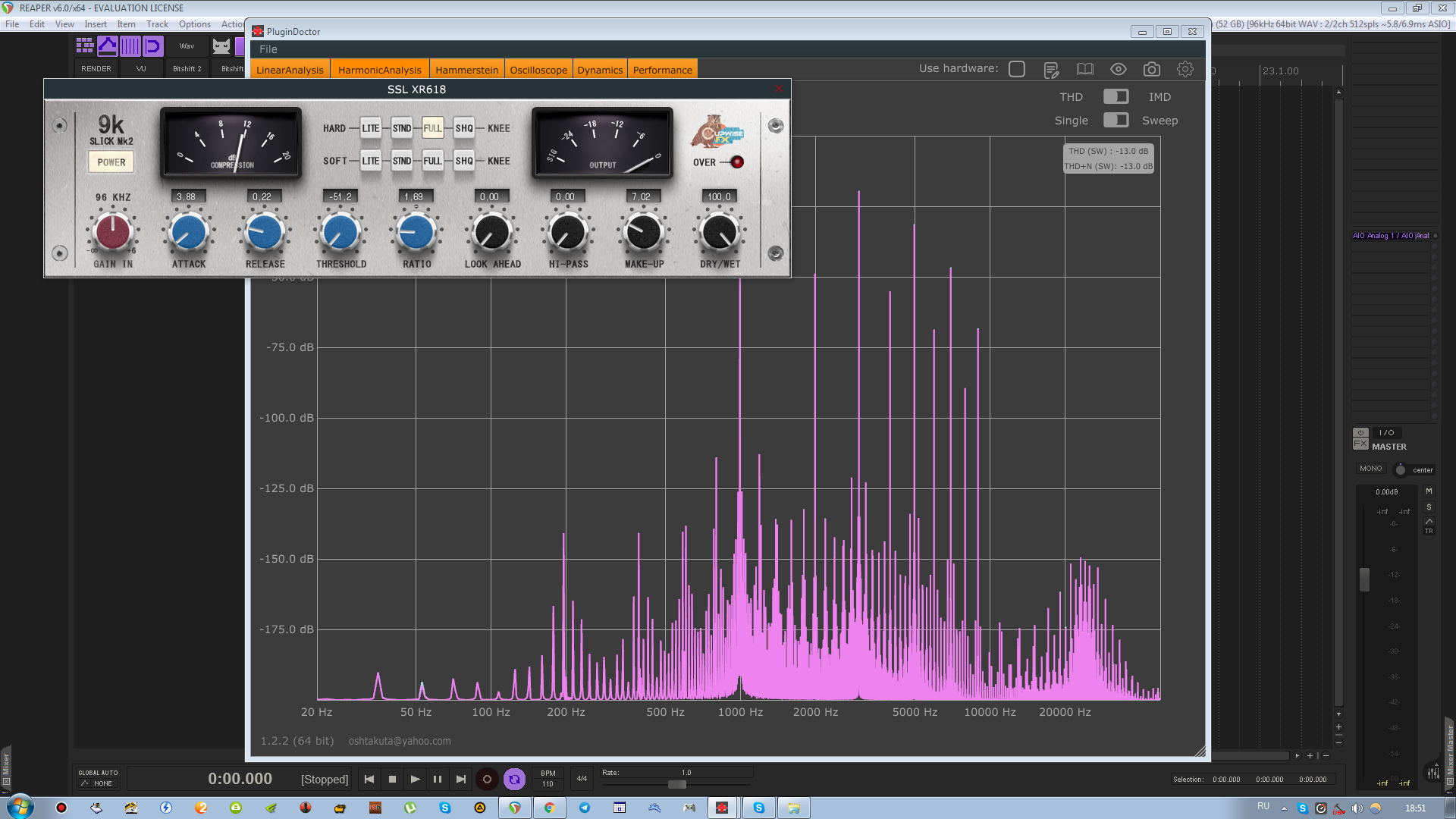Switch to the HarmonicAnalysis tab
This screenshot has width=1456, height=819.
coord(379,70)
